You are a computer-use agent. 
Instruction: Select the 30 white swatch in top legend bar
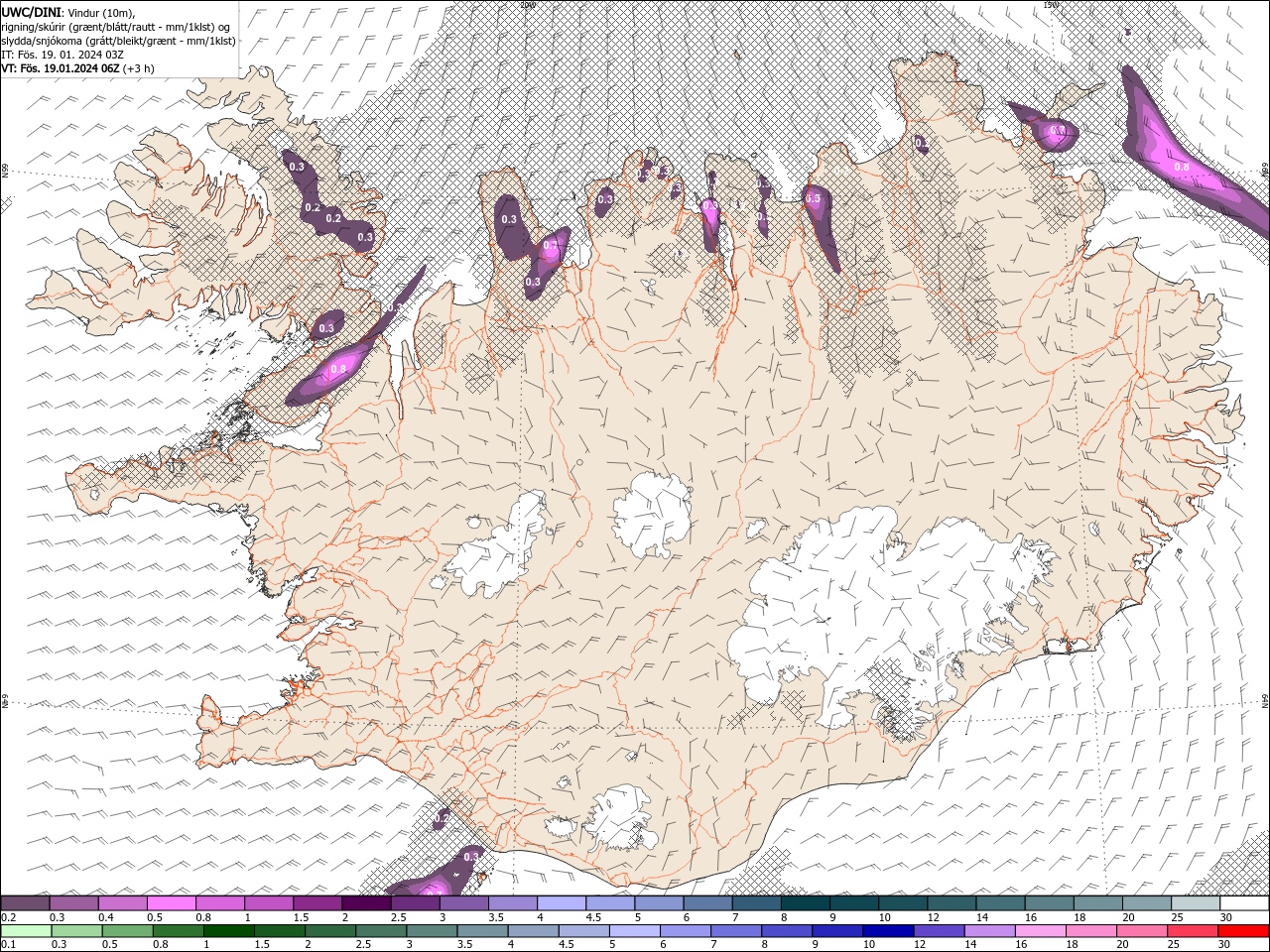[x=1244, y=902]
